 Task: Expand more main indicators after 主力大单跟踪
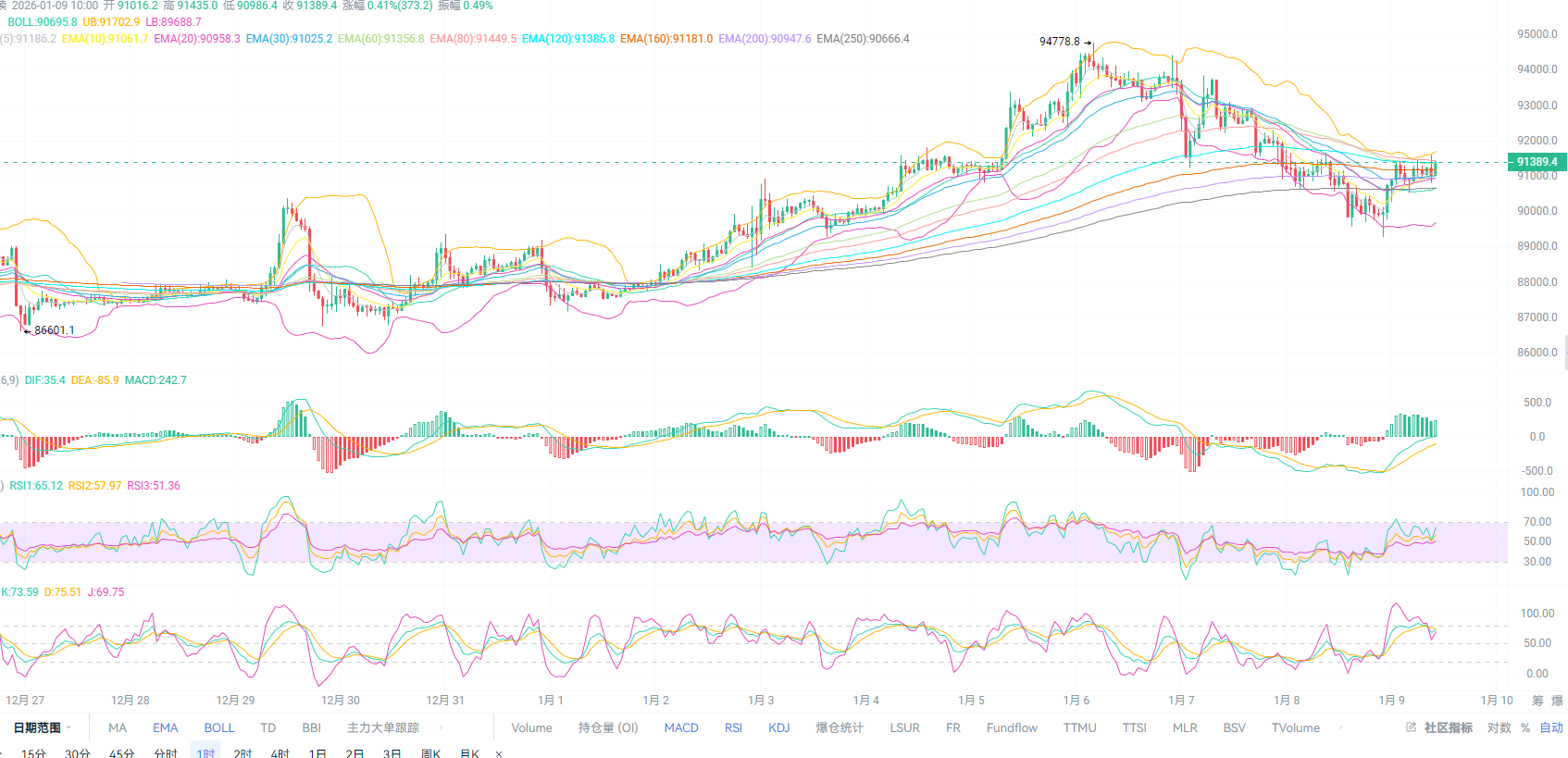point(441,727)
